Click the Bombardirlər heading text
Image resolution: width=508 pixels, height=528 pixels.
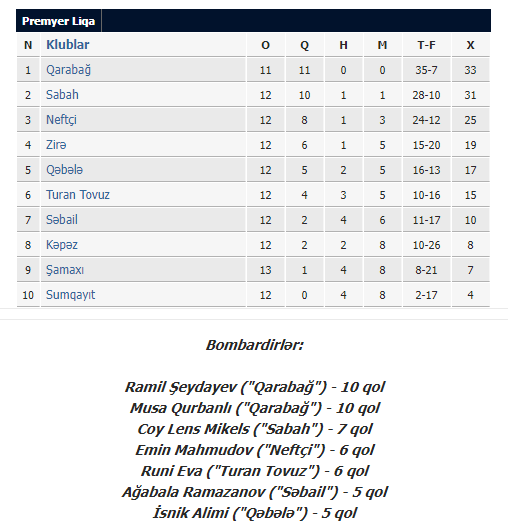pyautogui.click(x=255, y=345)
